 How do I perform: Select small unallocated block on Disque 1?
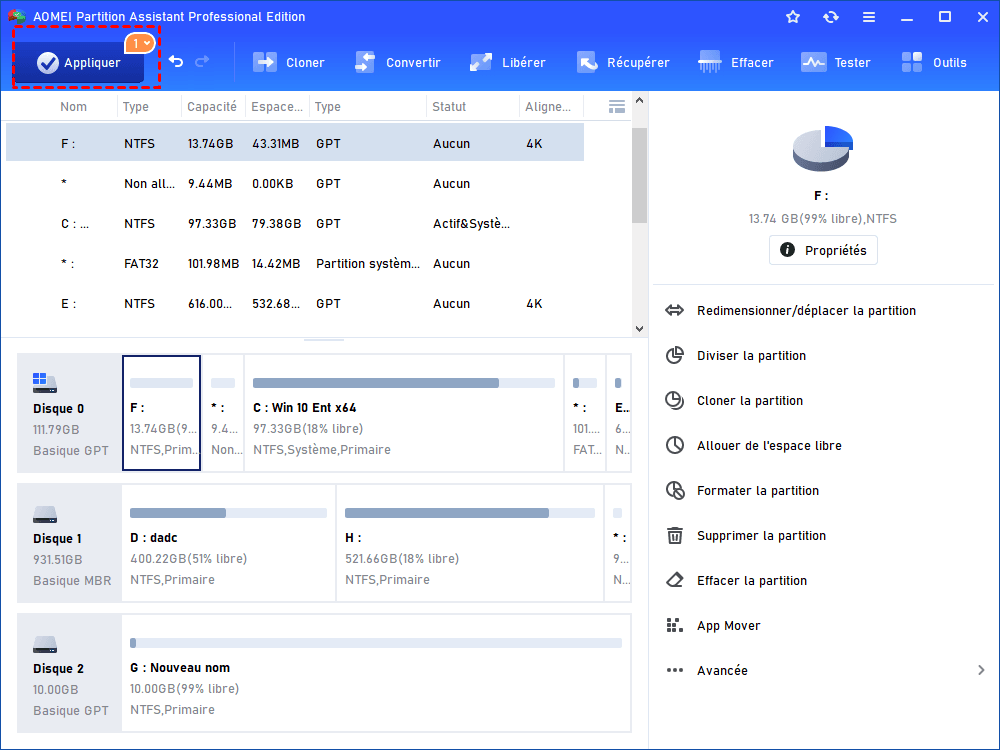point(618,543)
